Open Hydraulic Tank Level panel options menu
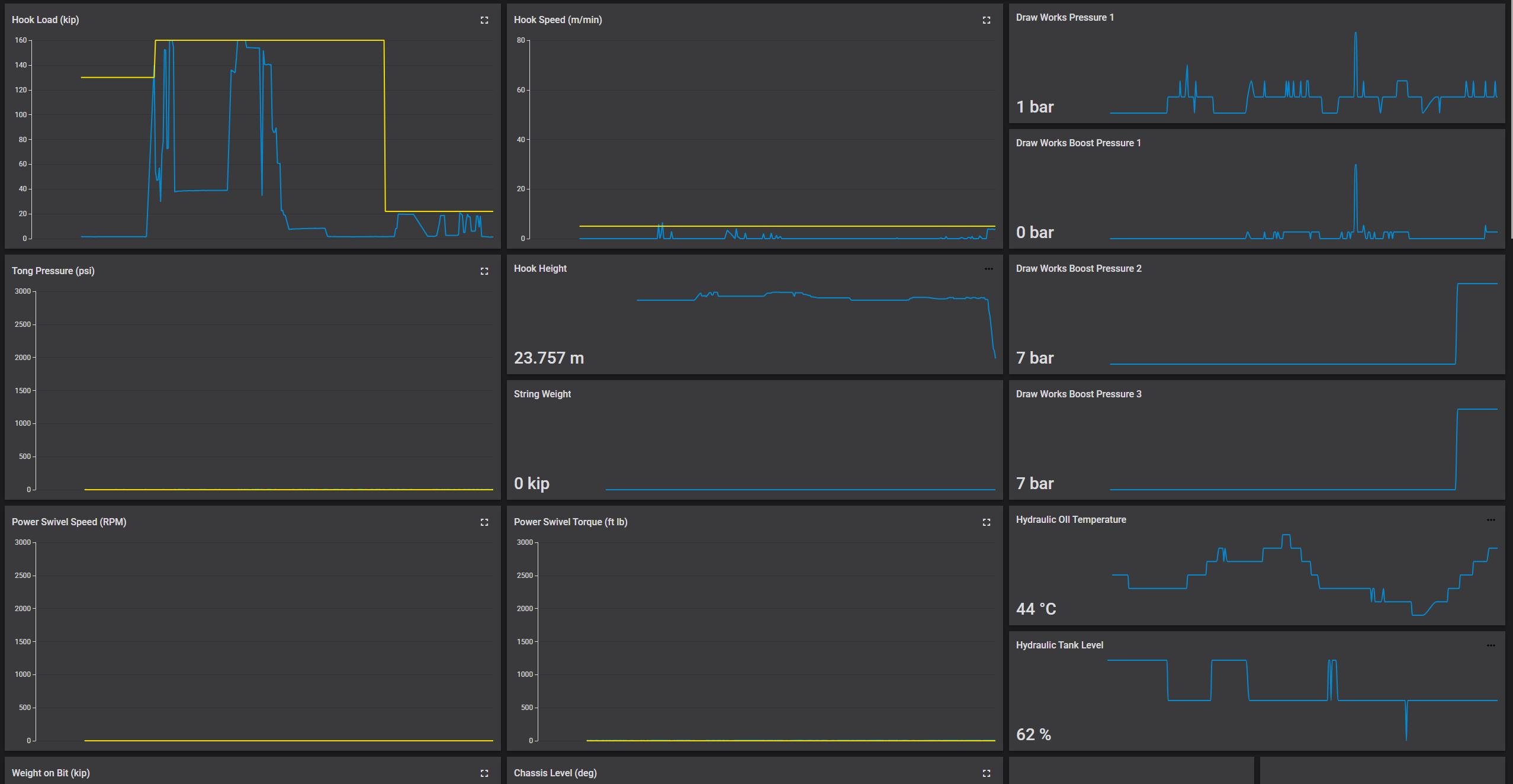The width and height of the screenshot is (1513, 784). coord(1491,645)
